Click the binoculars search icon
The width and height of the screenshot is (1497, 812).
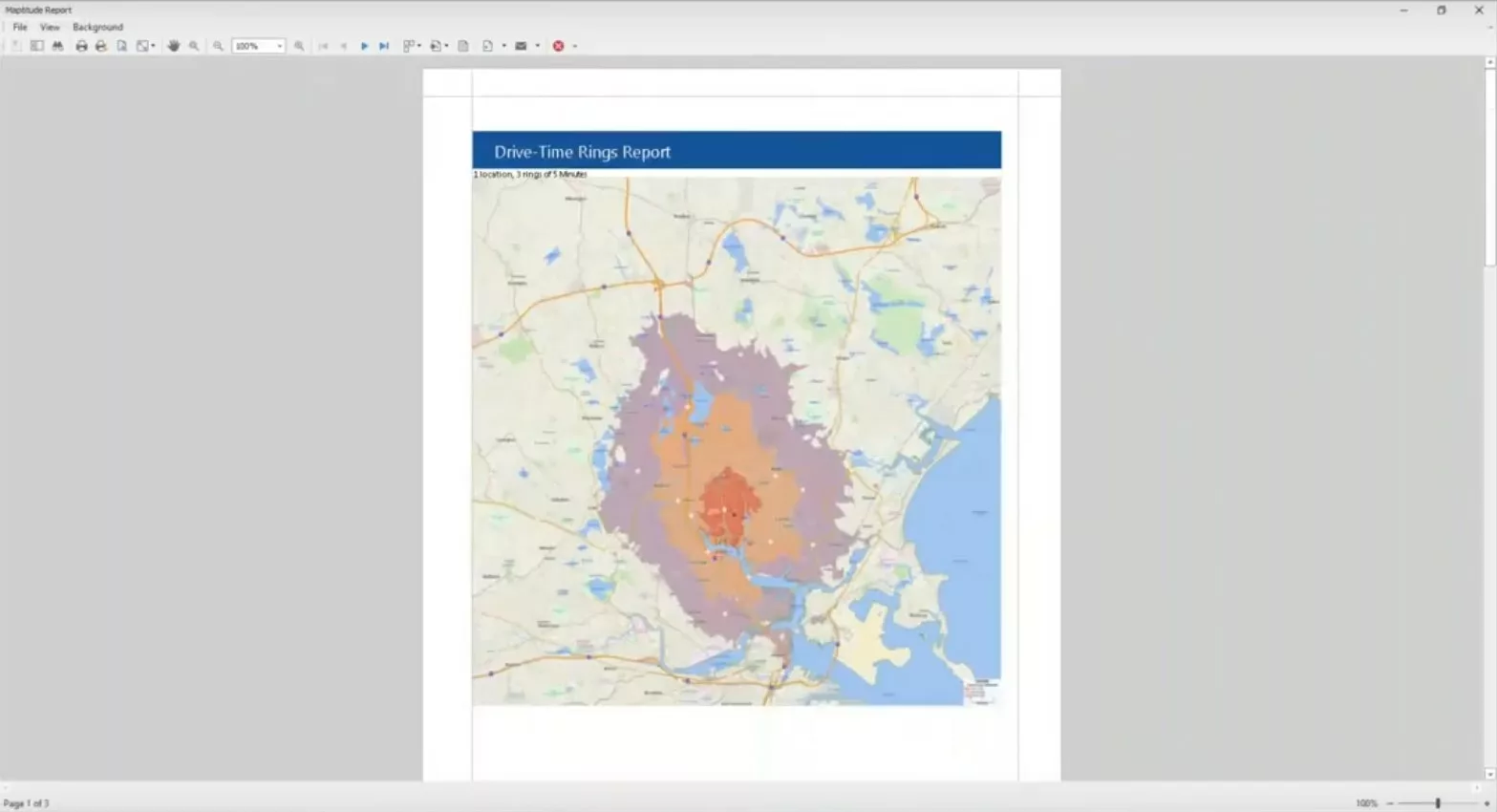point(58,46)
